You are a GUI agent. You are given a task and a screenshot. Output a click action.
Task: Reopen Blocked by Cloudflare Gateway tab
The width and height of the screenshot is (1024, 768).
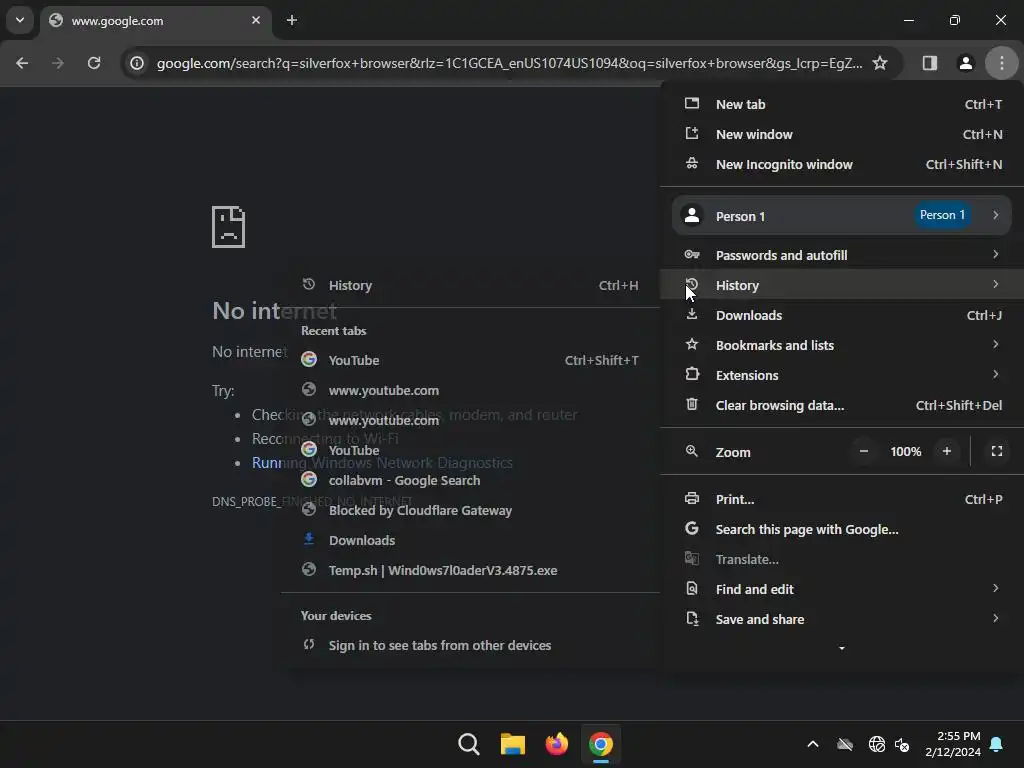pyautogui.click(x=470, y=510)
